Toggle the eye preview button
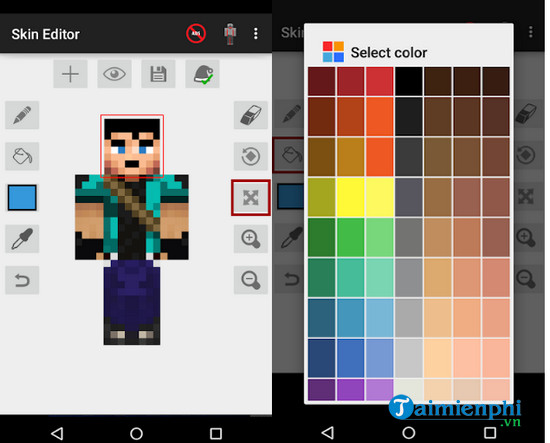550x443 pixels. coord(114,74)
